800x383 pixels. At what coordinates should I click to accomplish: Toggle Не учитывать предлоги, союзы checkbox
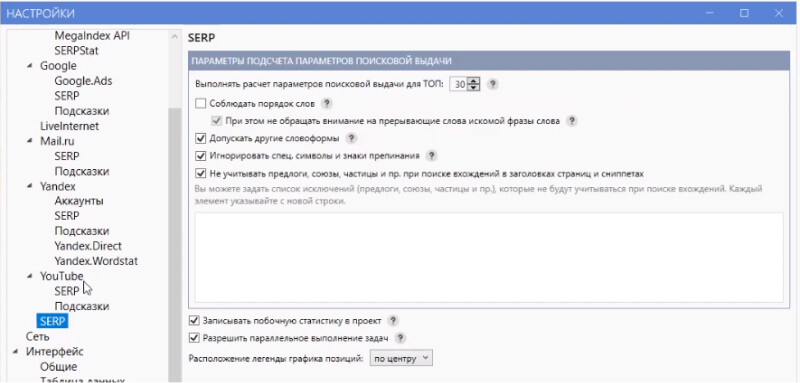(201, 173)
